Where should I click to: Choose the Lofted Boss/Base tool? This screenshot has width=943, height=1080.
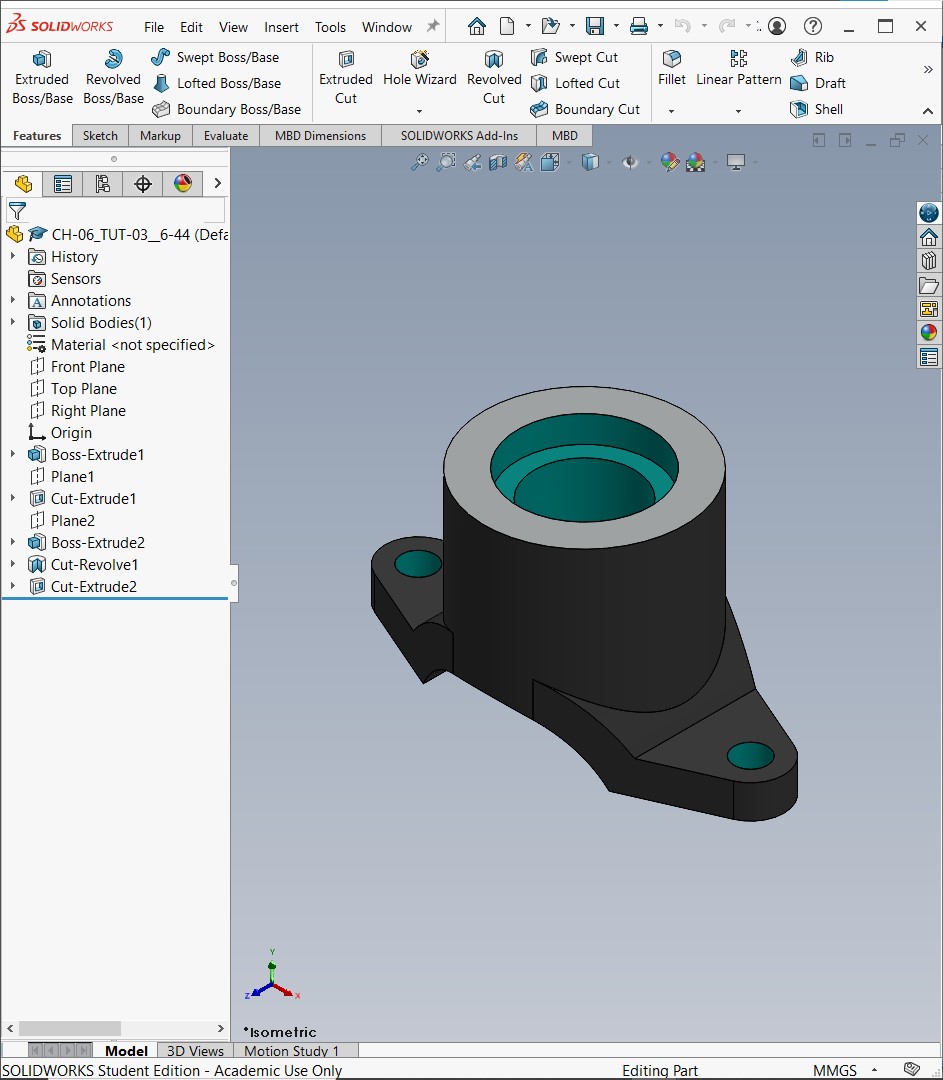click(216, 83)
